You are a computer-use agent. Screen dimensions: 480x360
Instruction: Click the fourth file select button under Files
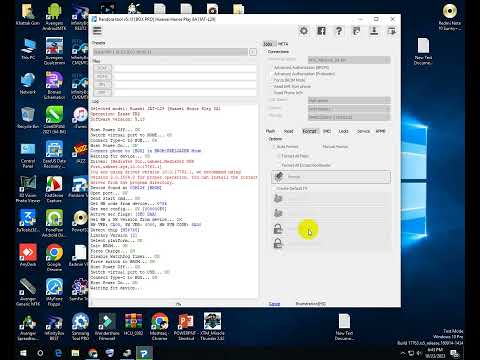pos(102,92)
